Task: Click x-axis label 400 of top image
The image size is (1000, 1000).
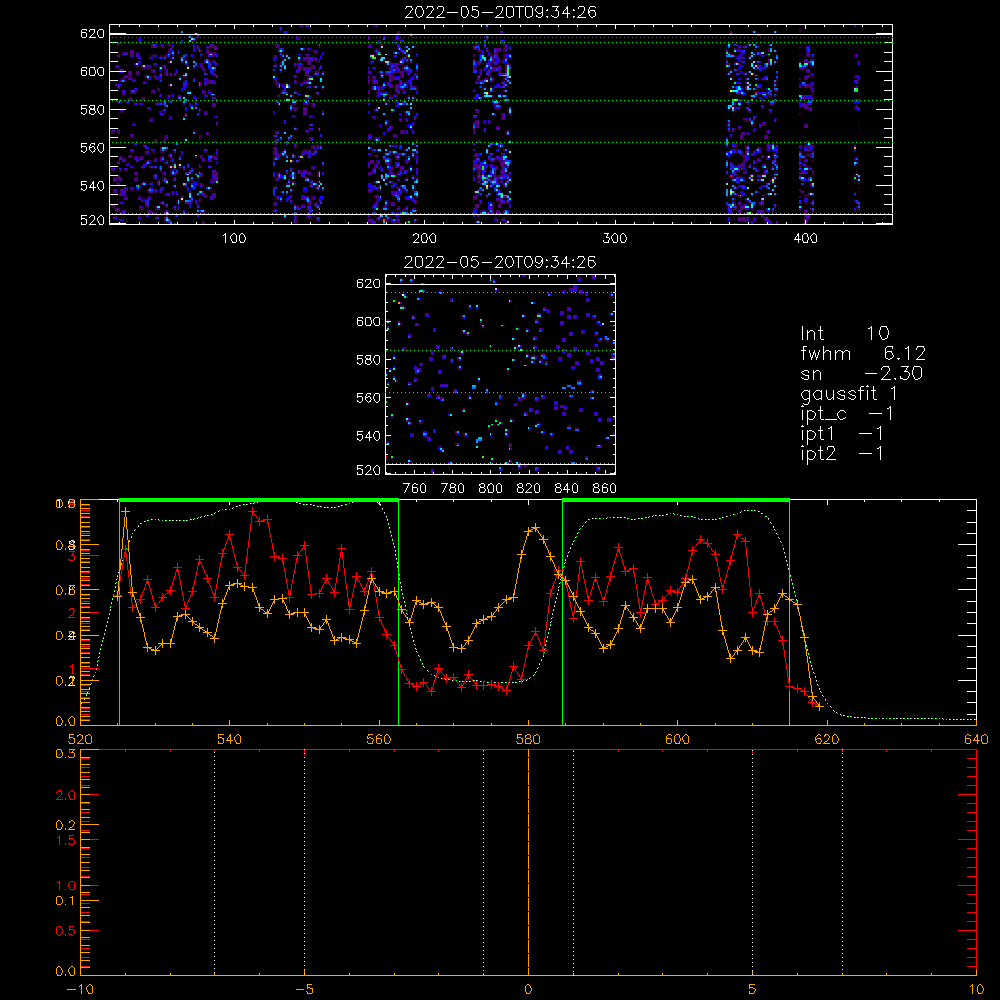Action: pos(805,239)
